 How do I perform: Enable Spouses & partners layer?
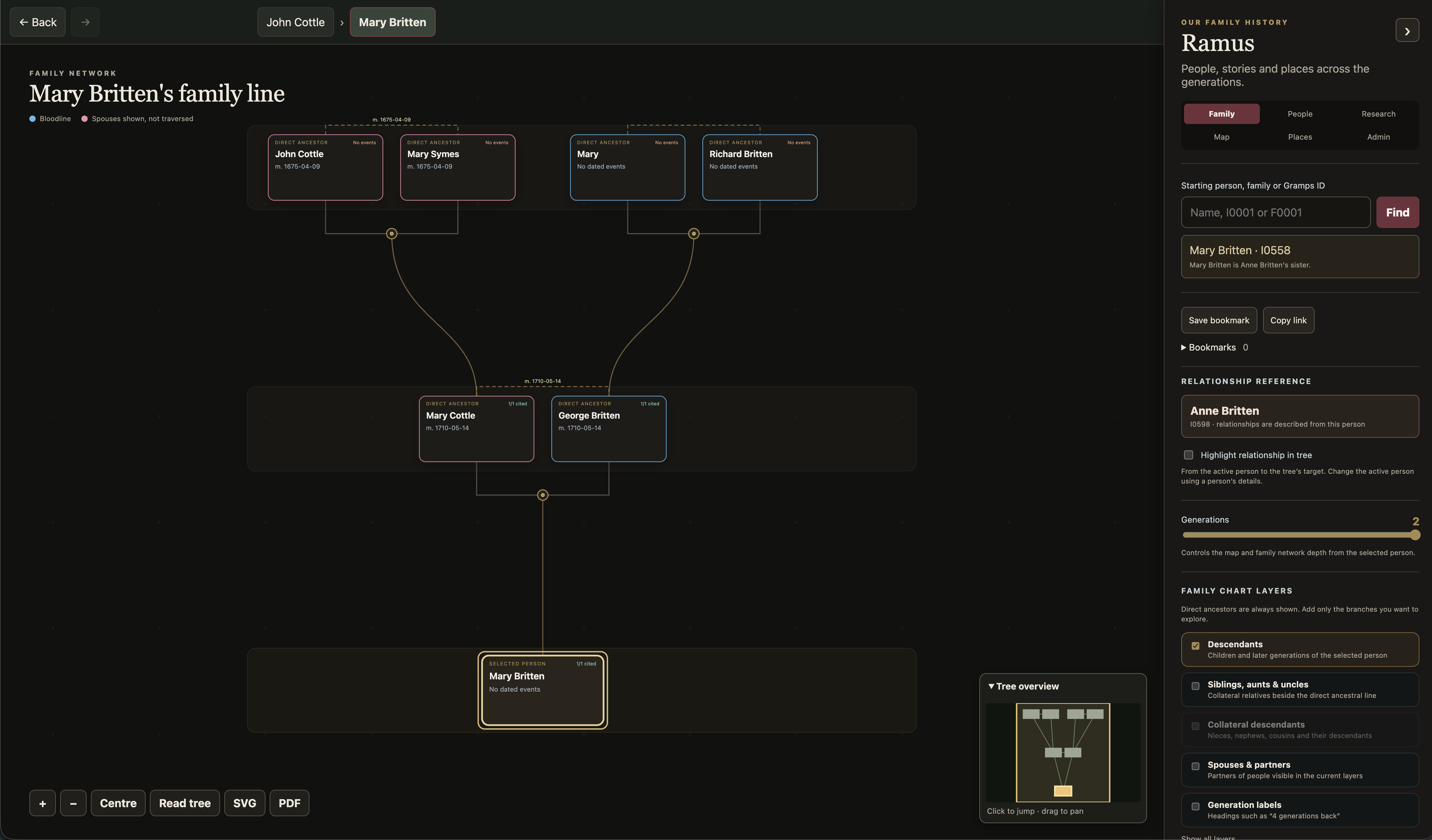[x=1196, y=766]
